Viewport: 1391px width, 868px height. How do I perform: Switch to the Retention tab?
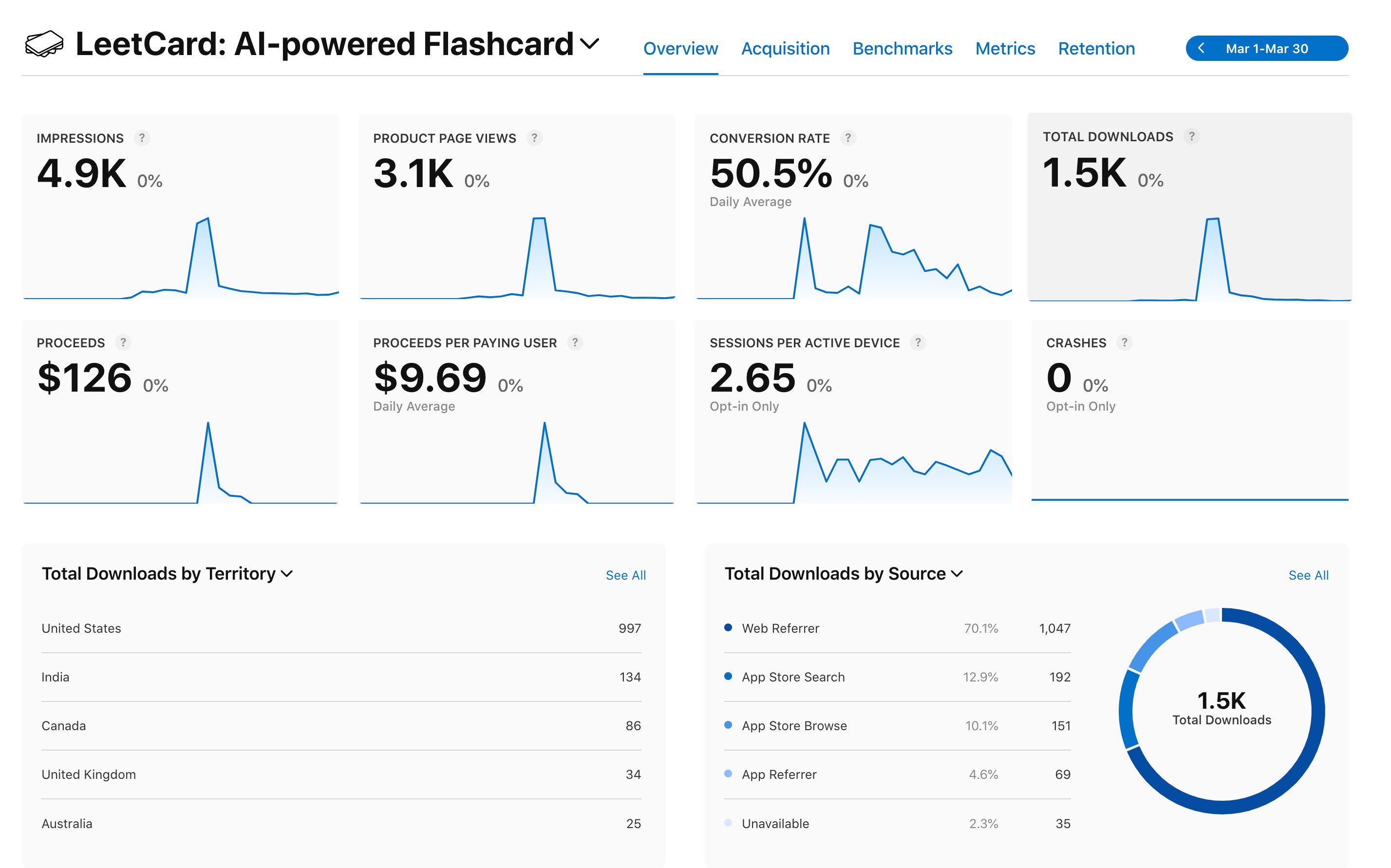click(x=1096, y=49)
